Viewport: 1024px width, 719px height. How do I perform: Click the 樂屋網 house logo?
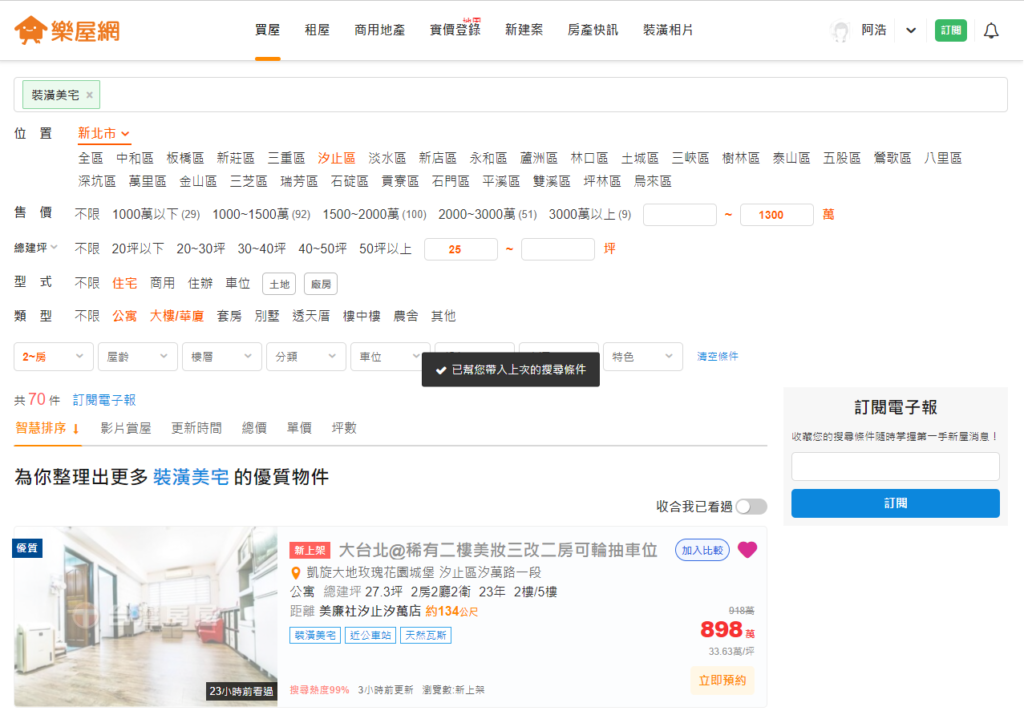[67, 30]
